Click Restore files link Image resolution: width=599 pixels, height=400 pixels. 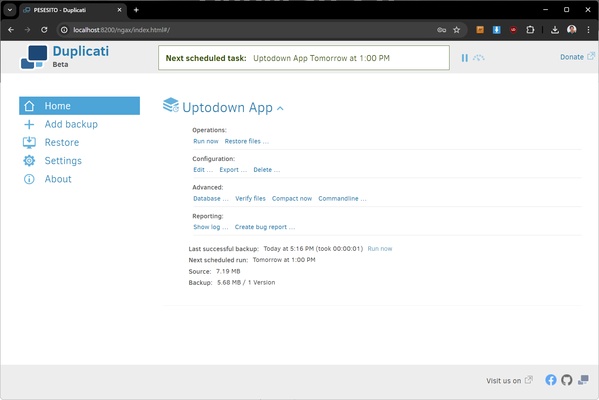pos(246,141)
